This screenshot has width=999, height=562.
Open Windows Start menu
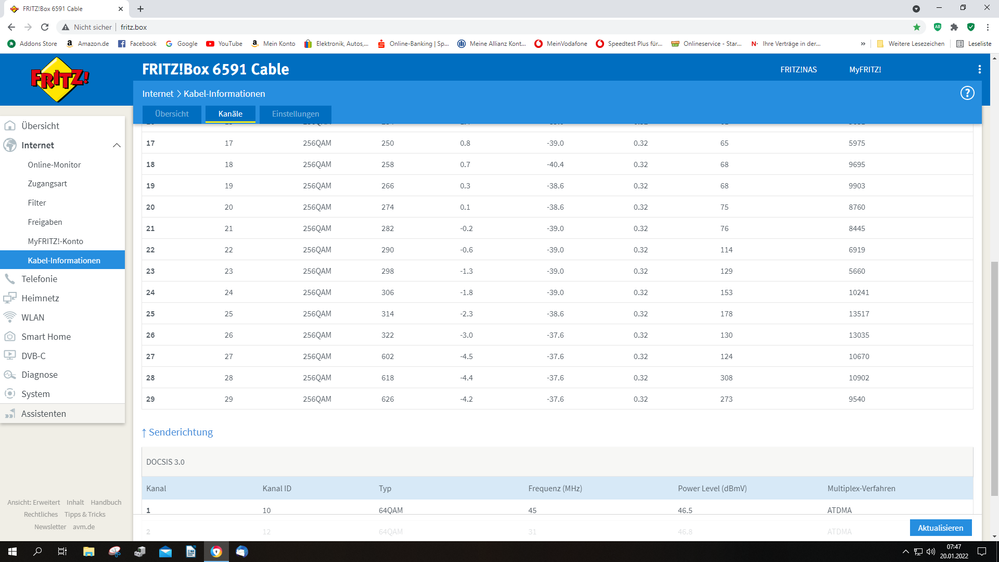click(x=12, y=552)
